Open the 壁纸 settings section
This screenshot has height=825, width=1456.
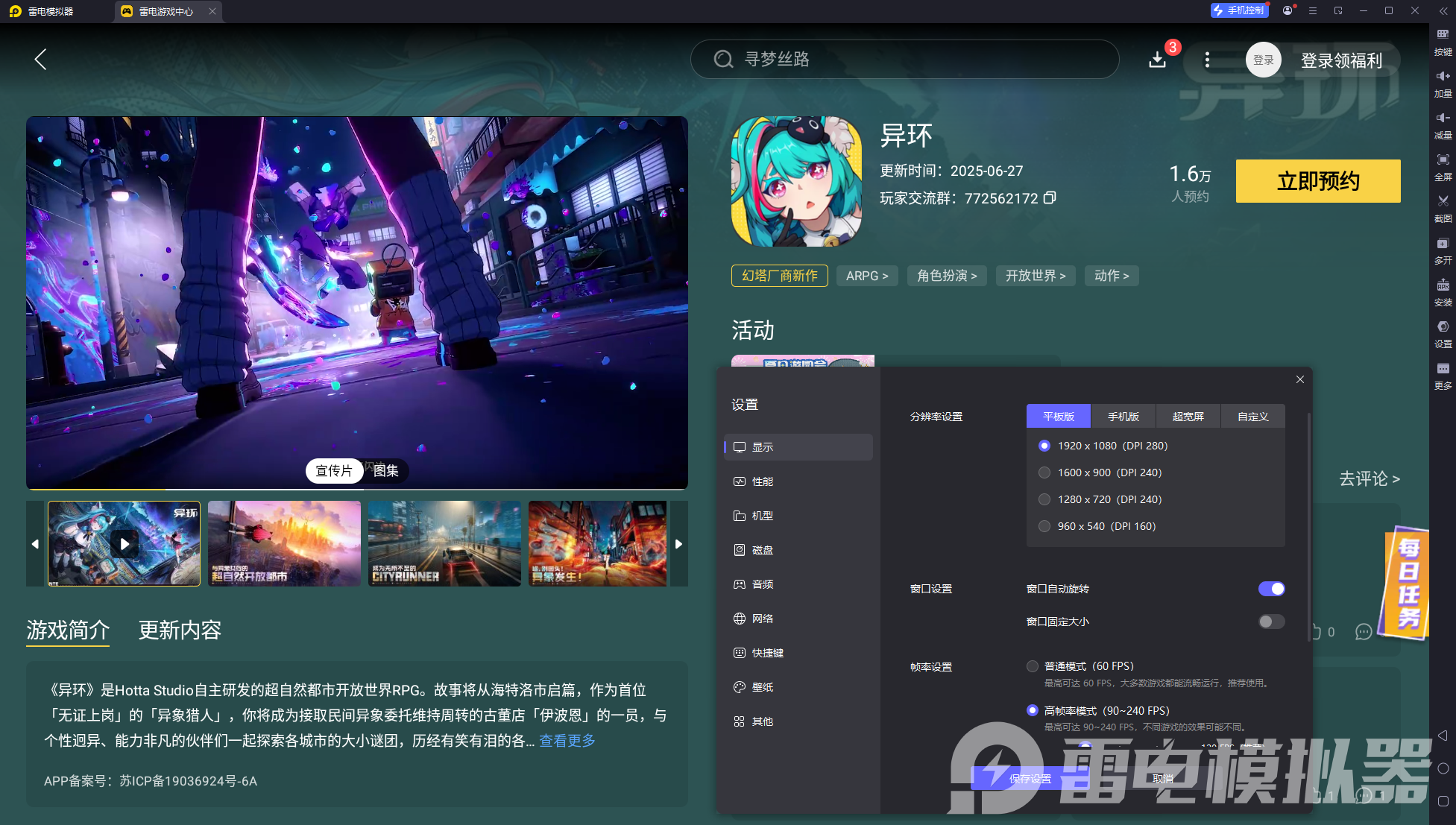[762, 687]
